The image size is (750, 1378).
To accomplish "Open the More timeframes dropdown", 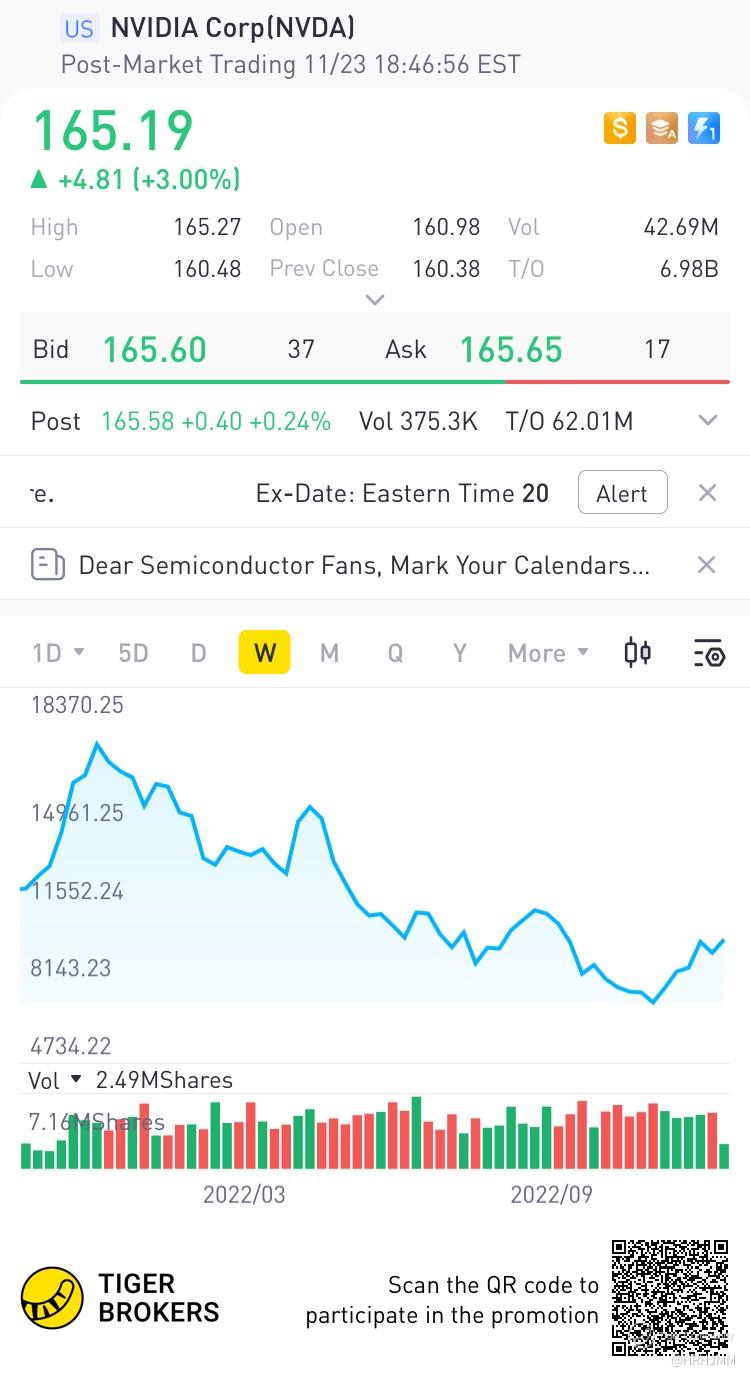I will click(548, 653).
